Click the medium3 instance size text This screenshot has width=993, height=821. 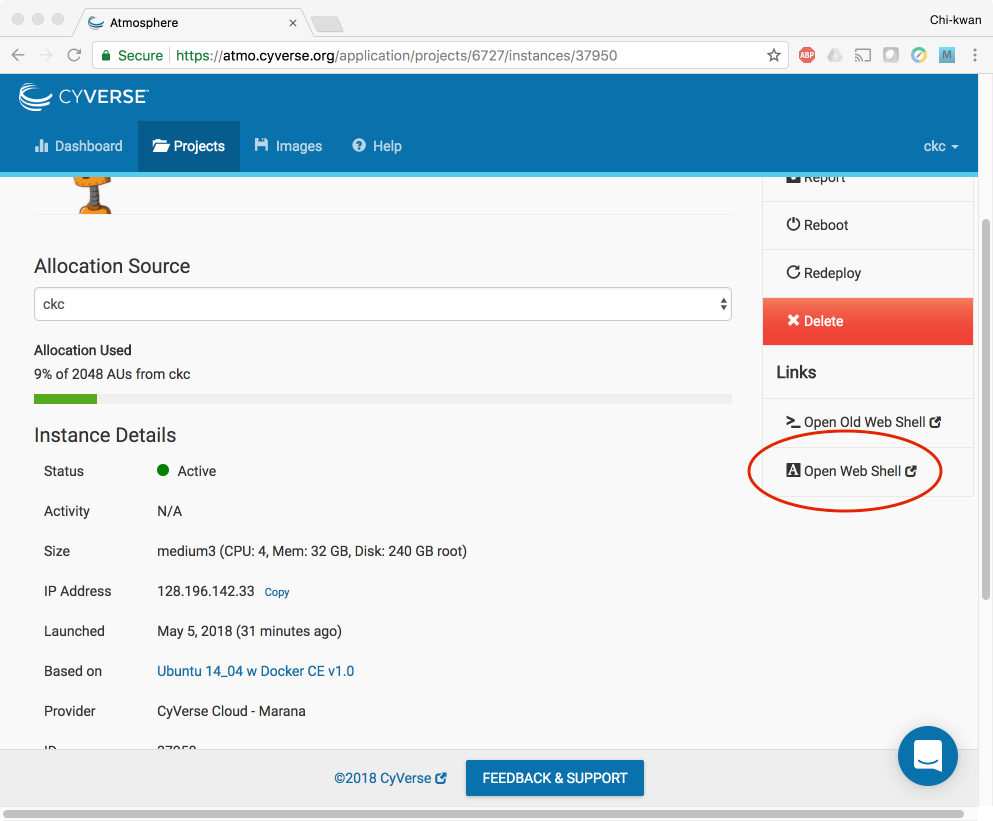pos(312,552)
